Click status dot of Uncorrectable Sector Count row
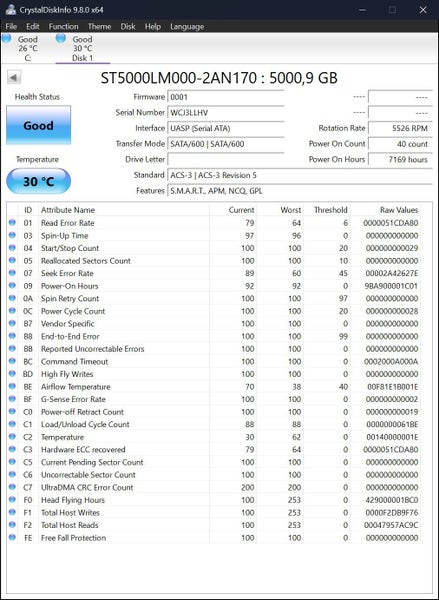Screen dimensions: 439x600 point(12,474)
